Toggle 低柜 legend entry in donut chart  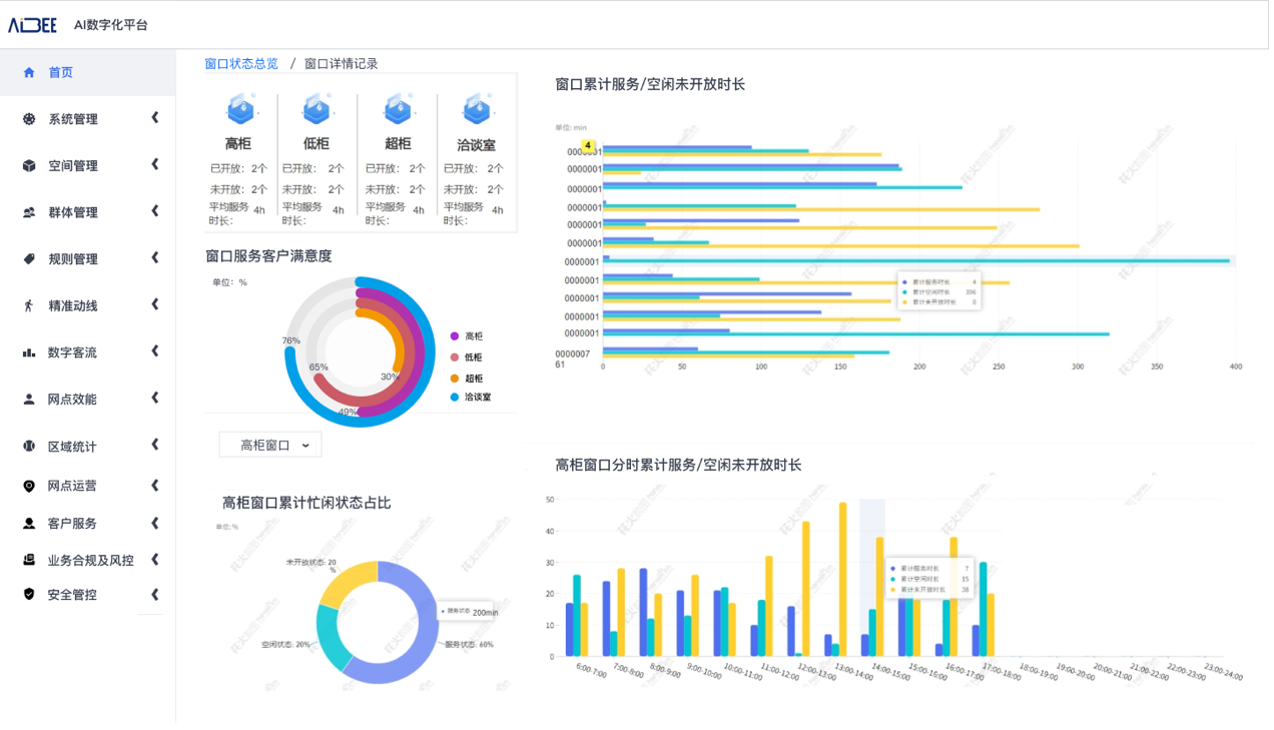467,358
